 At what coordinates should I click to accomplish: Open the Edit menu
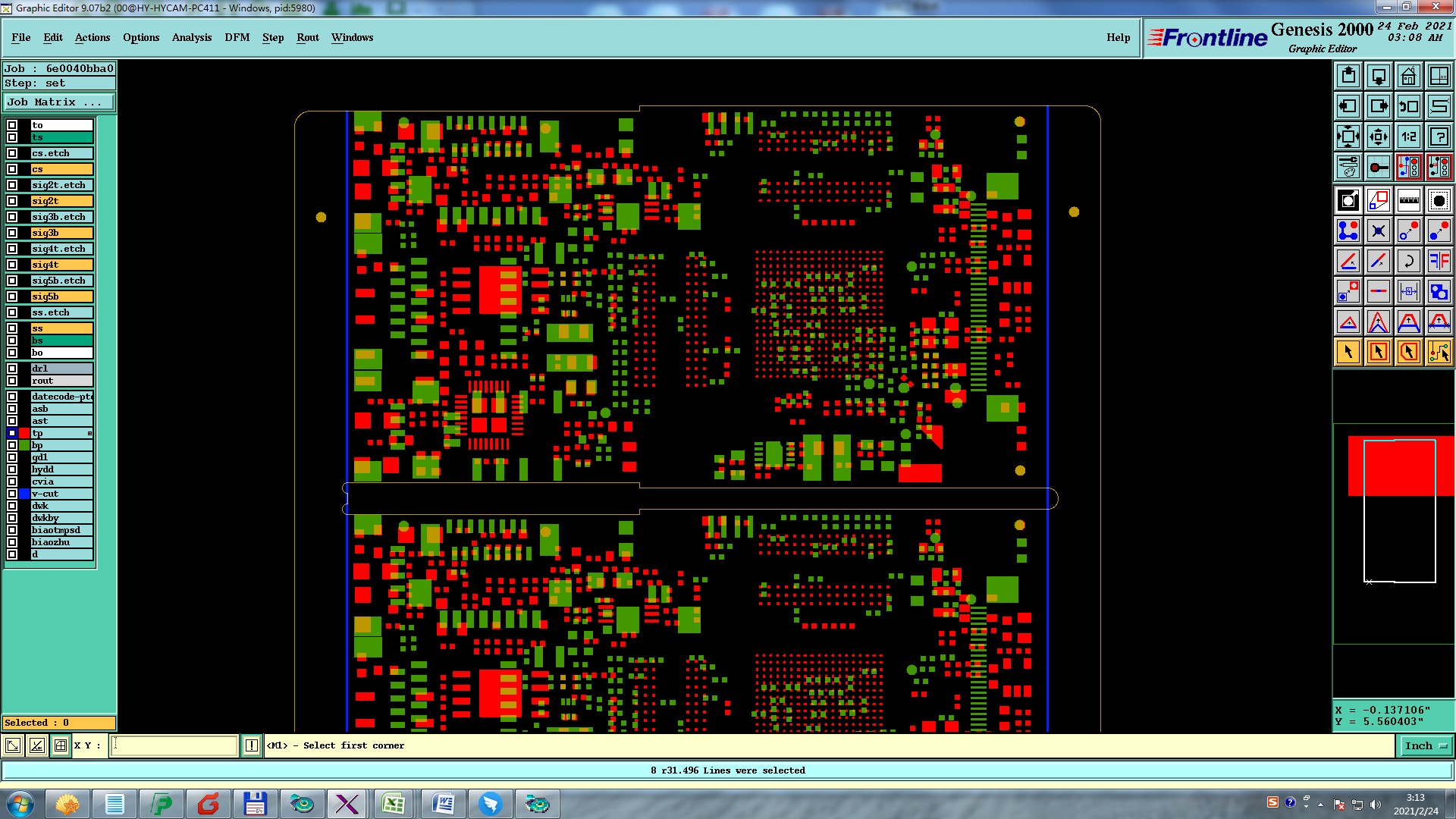(x=53, y=37)
